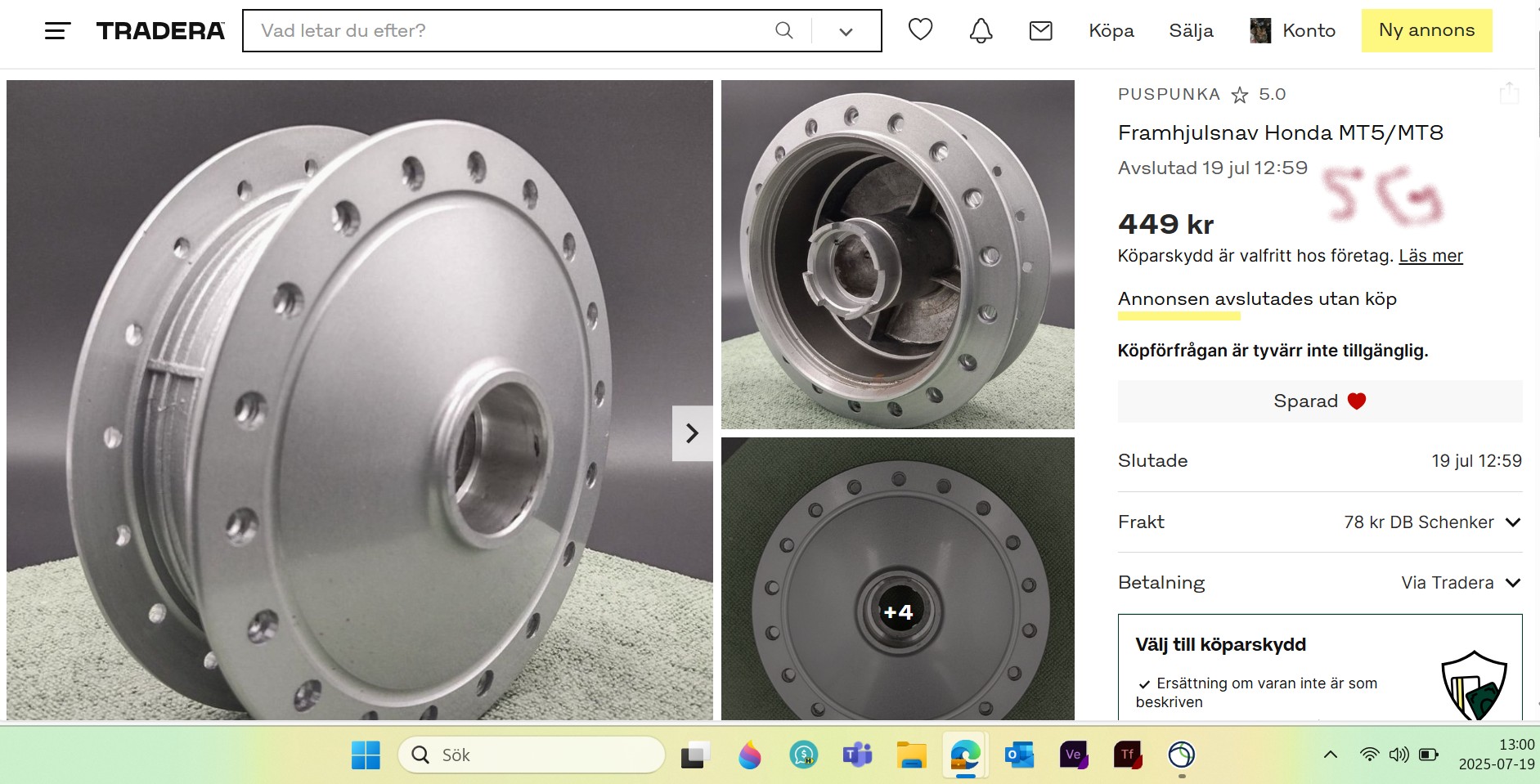Open the +4 more images thumbnail

898,579
